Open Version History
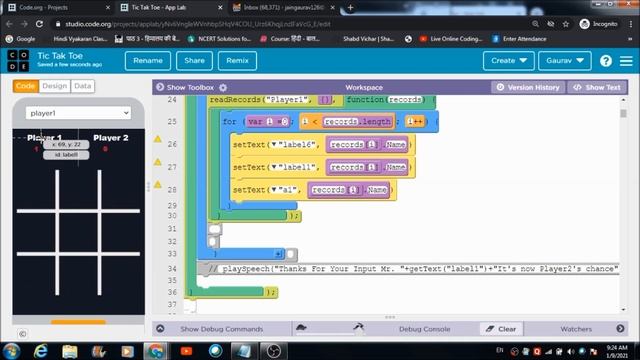Viewport: 640px width, 360px height. click(528, 87)
